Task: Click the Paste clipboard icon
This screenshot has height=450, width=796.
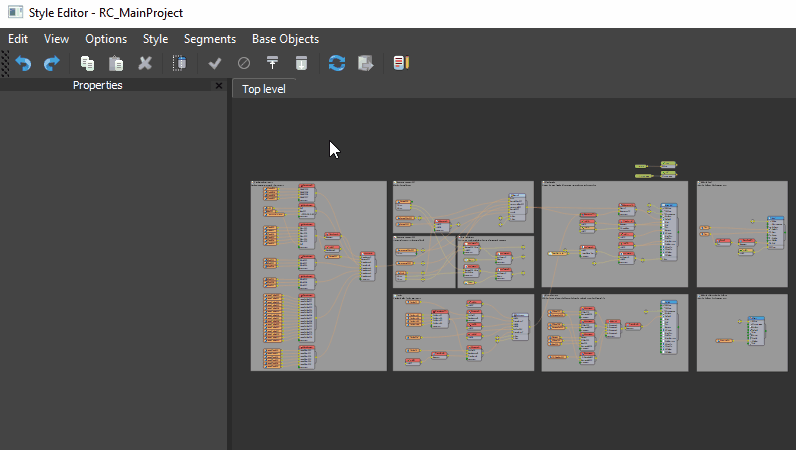Action: click(116, 63)
